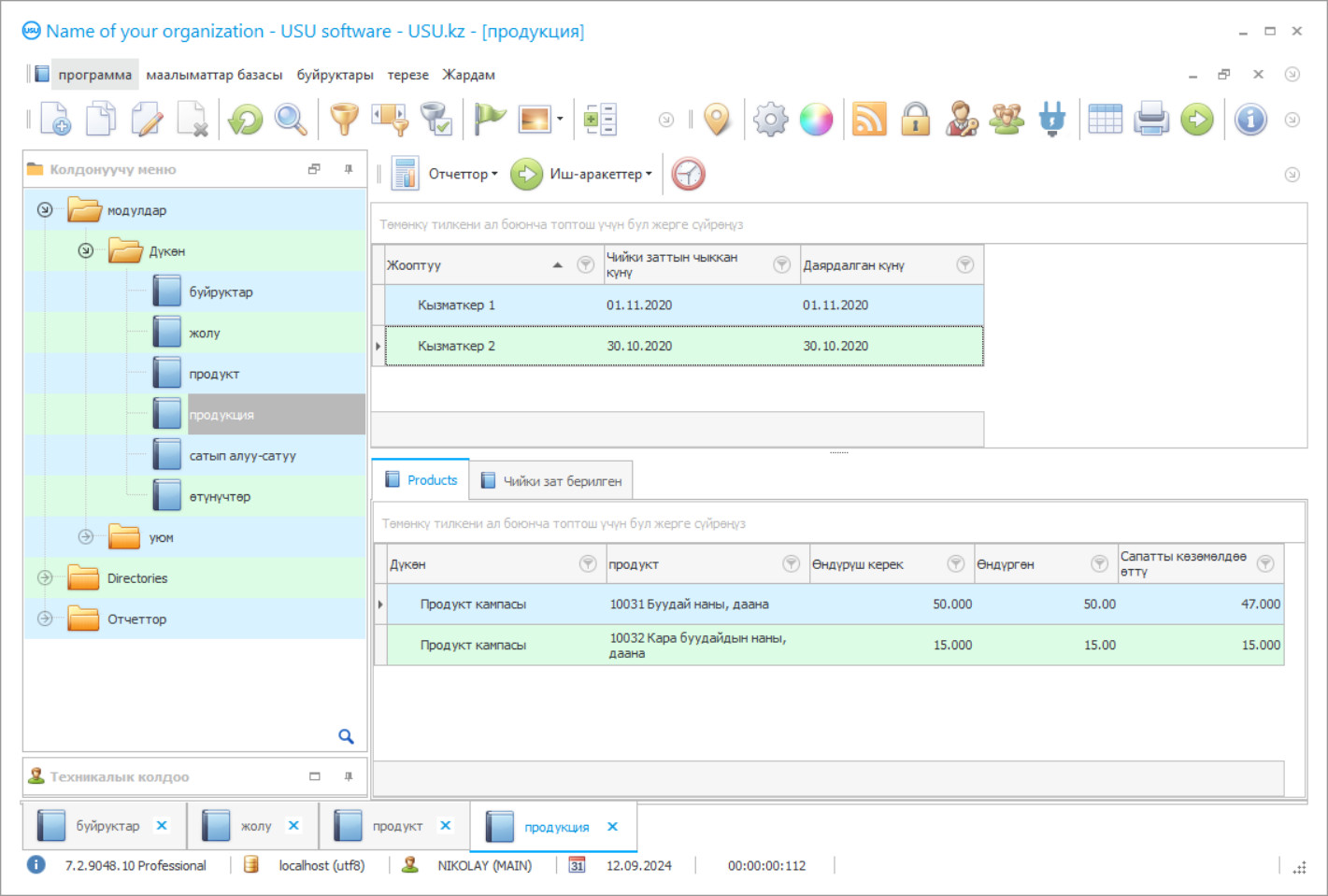Open the Жардам menu

(468, 75)
